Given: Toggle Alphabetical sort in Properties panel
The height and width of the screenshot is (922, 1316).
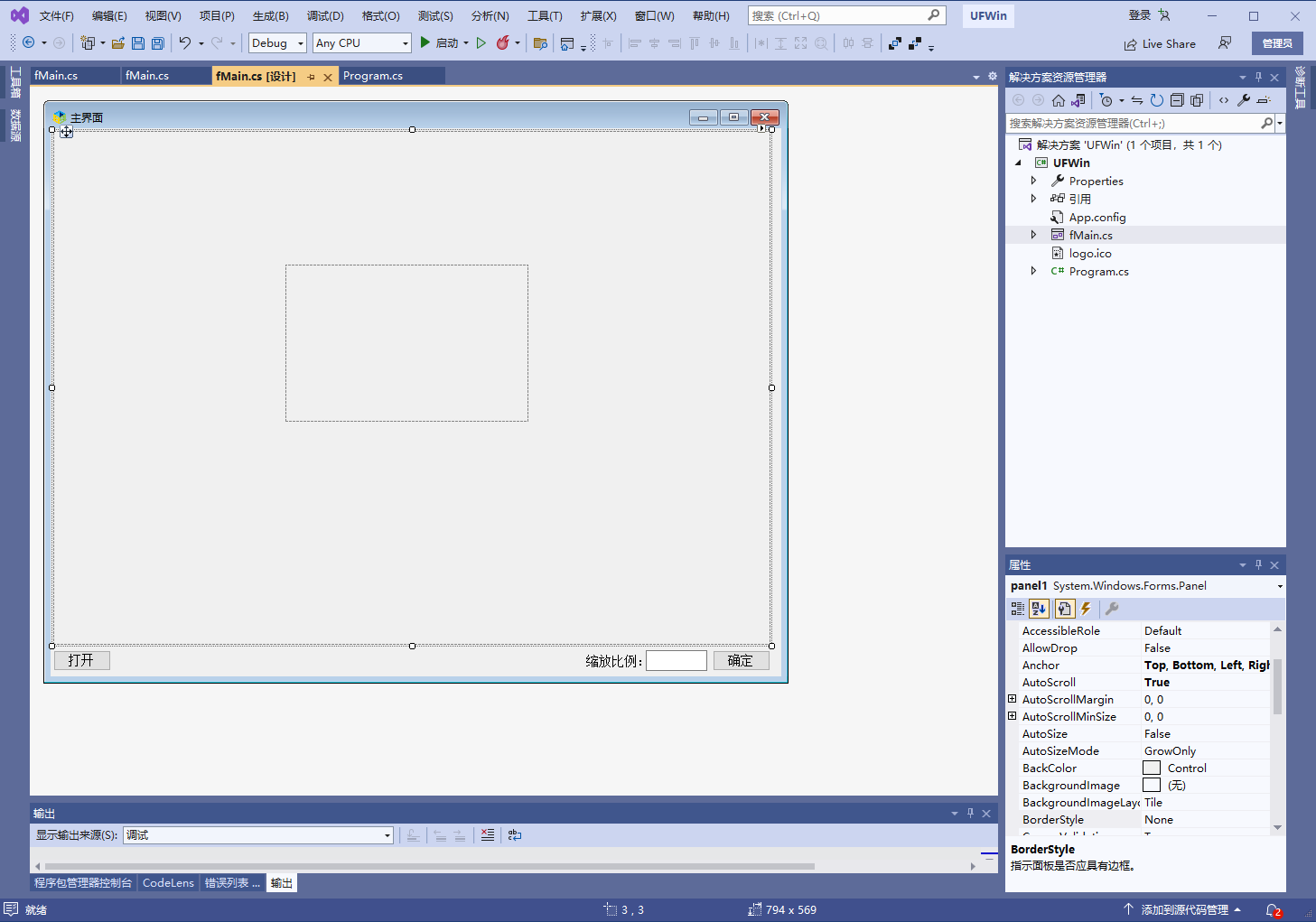Looking at the screenshot, I should (1040, 609).
